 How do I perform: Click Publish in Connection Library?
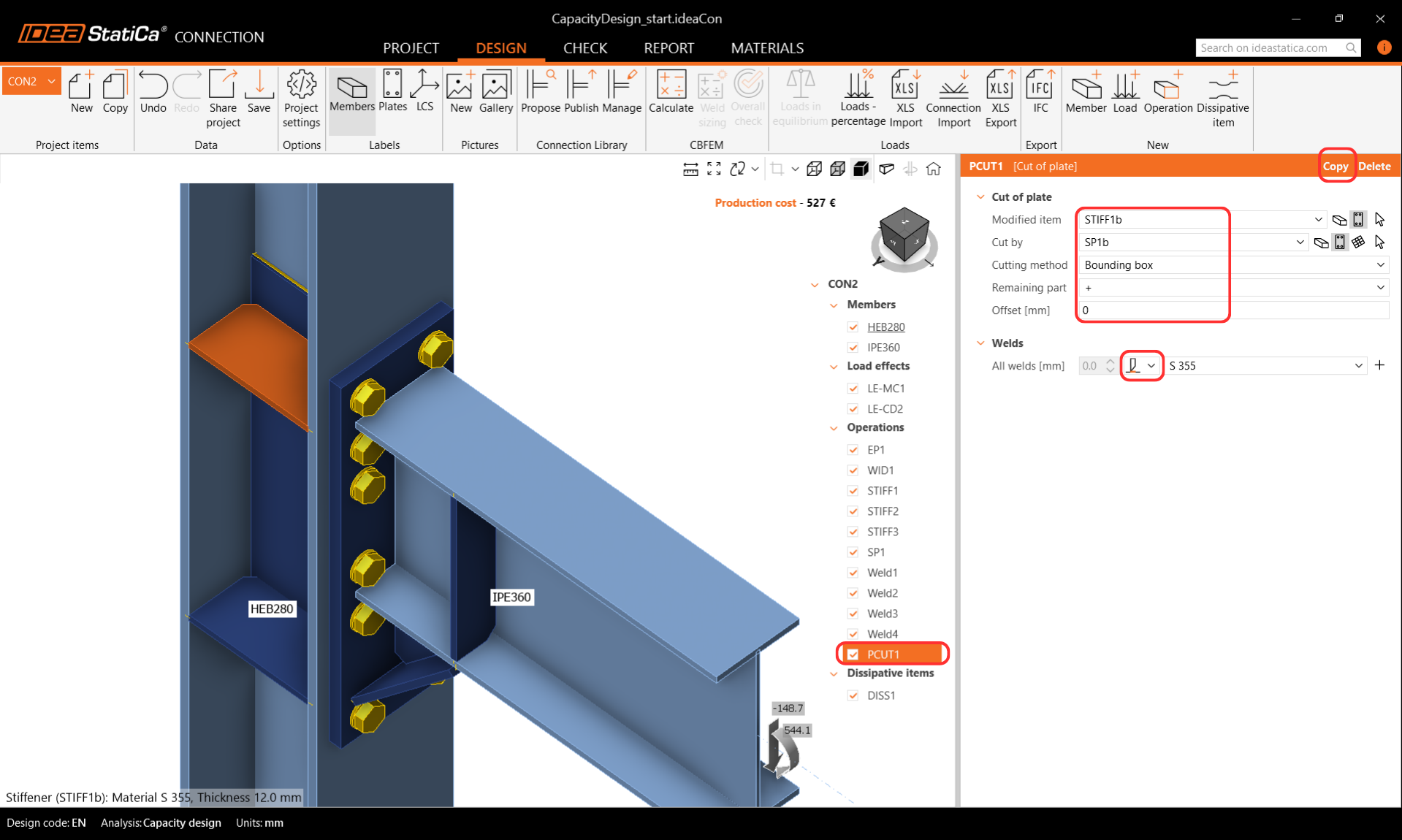(x=582, y=92)
